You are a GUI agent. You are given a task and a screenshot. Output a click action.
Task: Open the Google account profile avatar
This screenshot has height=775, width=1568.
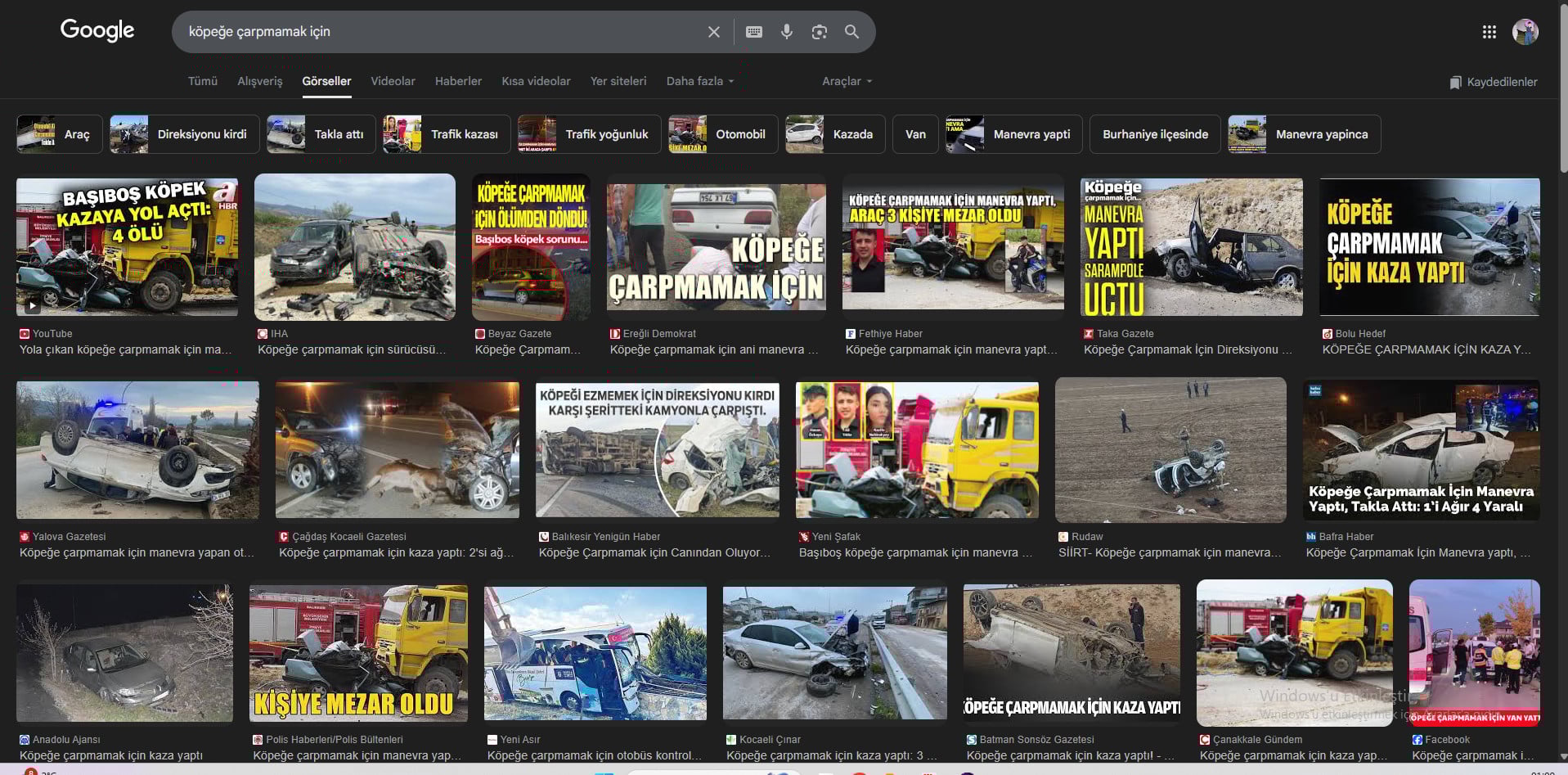pos(1525,32)
